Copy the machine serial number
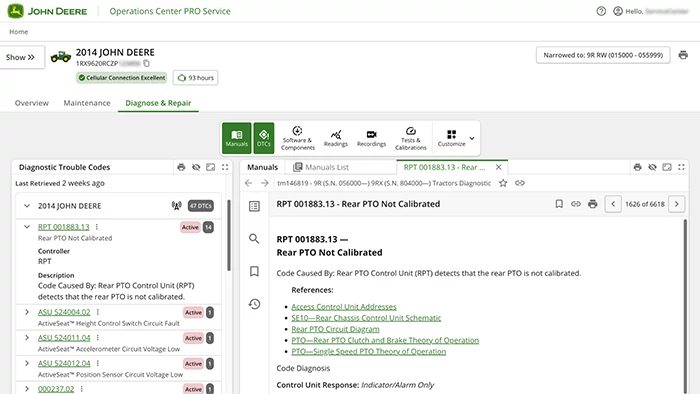Image resolution: width=700 pixels, height=394 pixels. [x=146, y=63]
